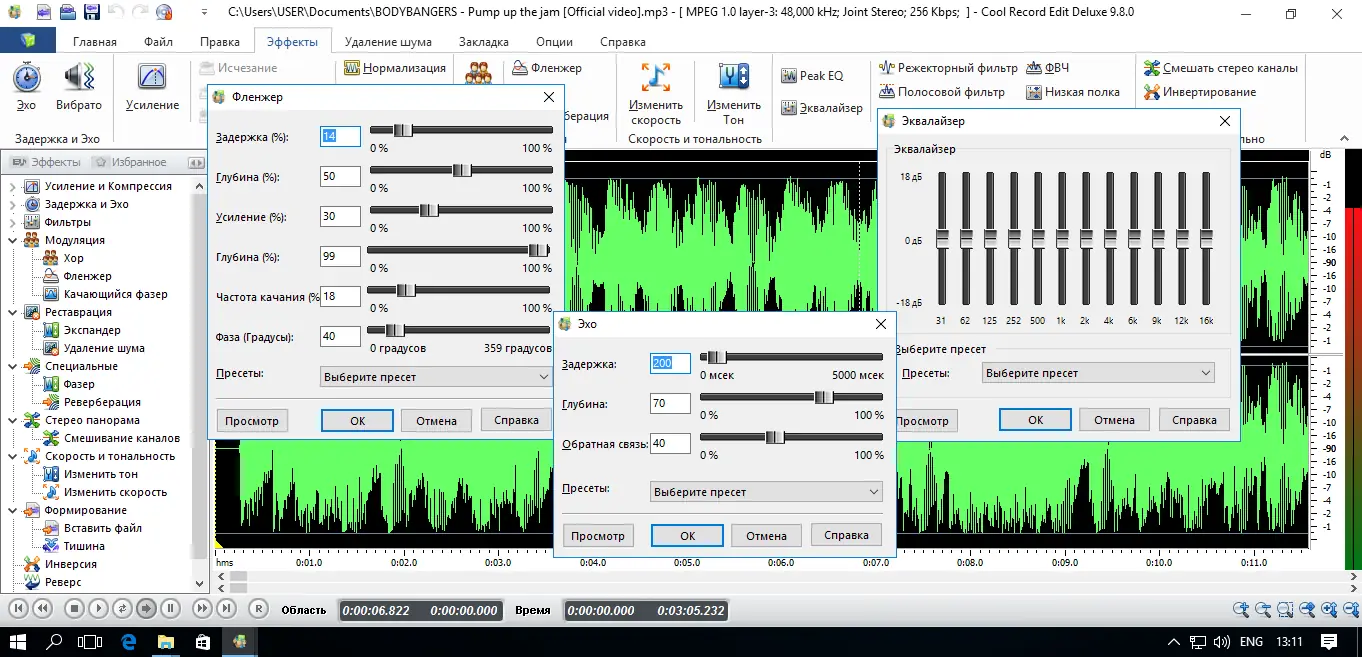Click the 1k band equalizer slider
This screenshot has width=1362, height=657.
(x=1061, y=240)
